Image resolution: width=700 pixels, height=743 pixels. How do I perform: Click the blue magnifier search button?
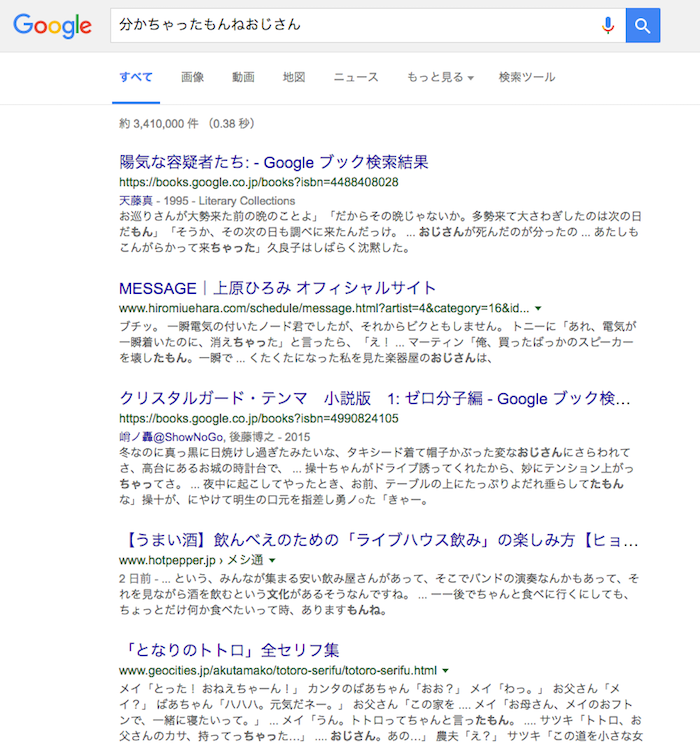[x=643, y=25]
